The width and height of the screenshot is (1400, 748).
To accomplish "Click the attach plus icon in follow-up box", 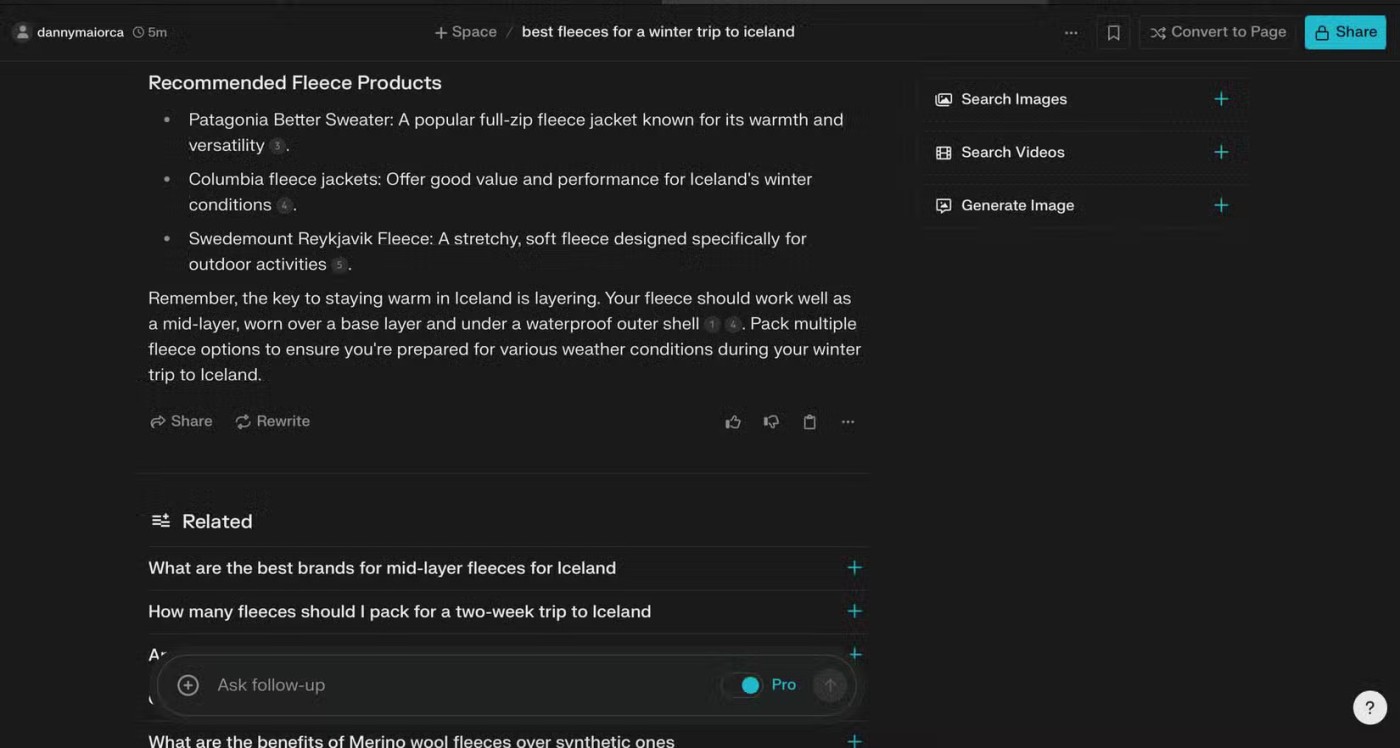I will click(188, 685).
